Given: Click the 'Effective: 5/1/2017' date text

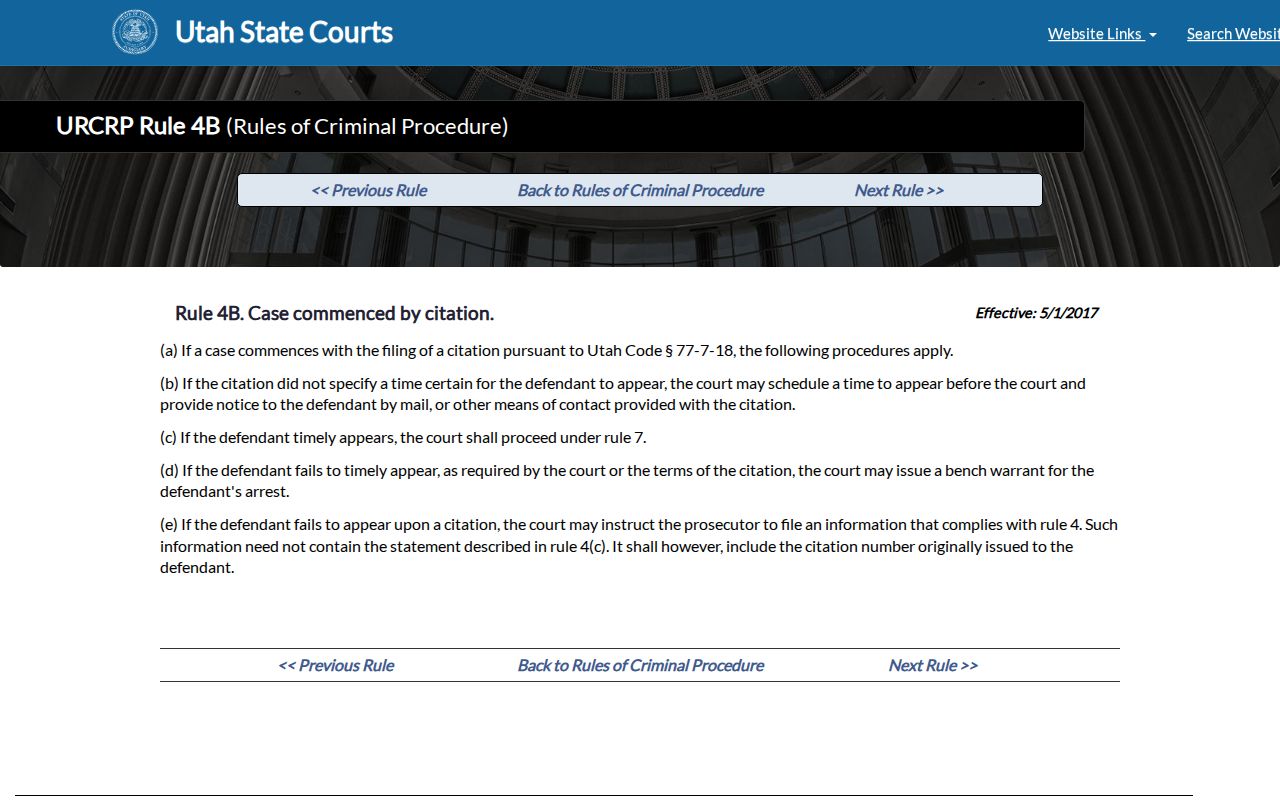Looking at the screenshot, I should [x=1037, y=313].
